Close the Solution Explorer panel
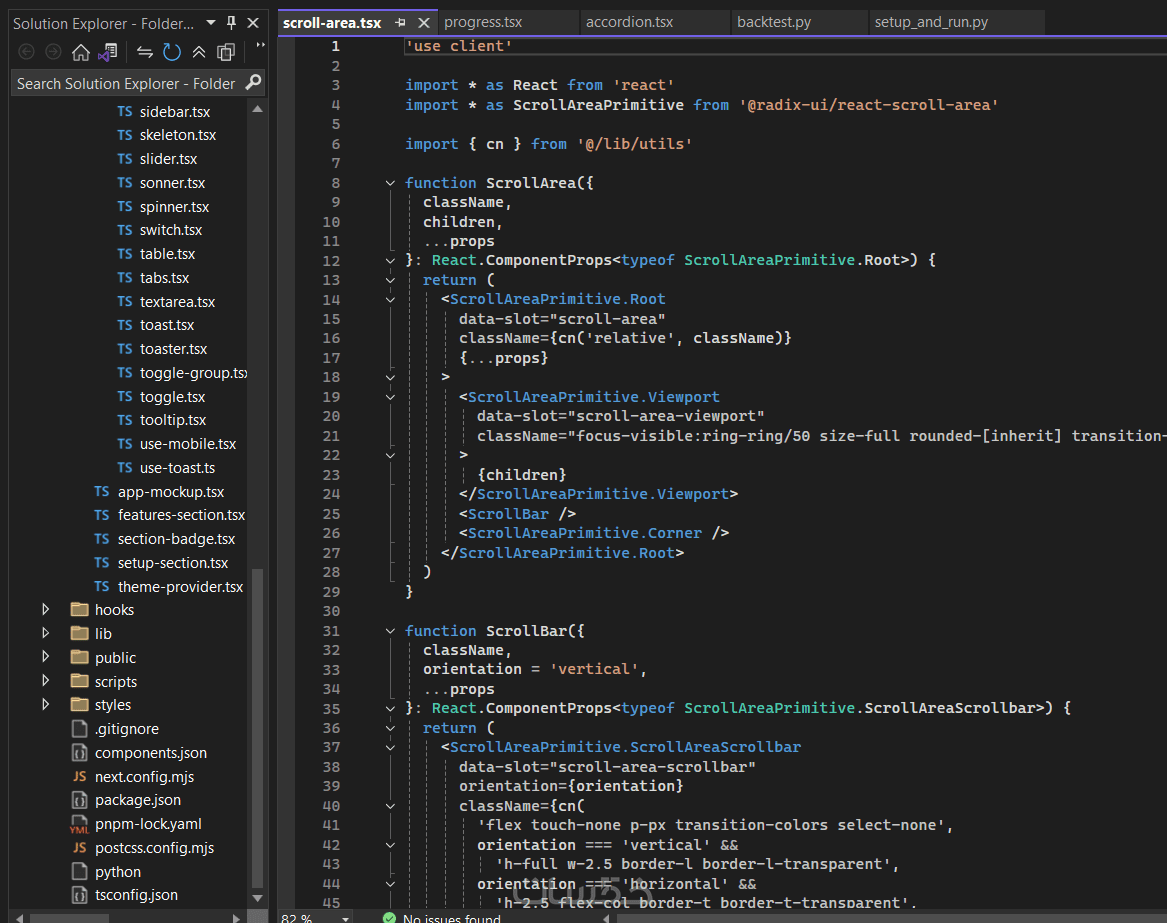 coord(253,23)
